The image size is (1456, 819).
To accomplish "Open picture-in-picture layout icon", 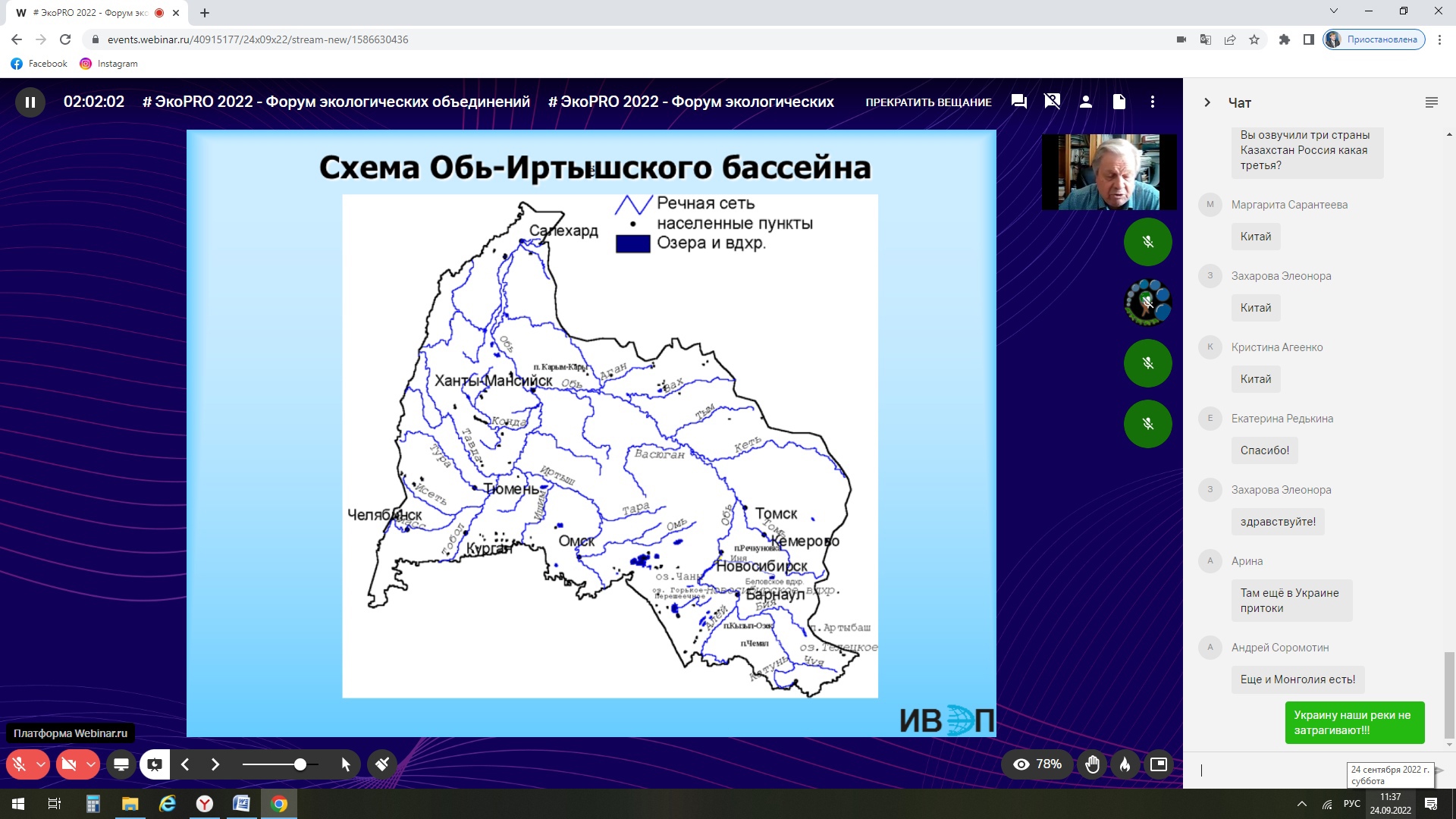I will [1159, 764].
